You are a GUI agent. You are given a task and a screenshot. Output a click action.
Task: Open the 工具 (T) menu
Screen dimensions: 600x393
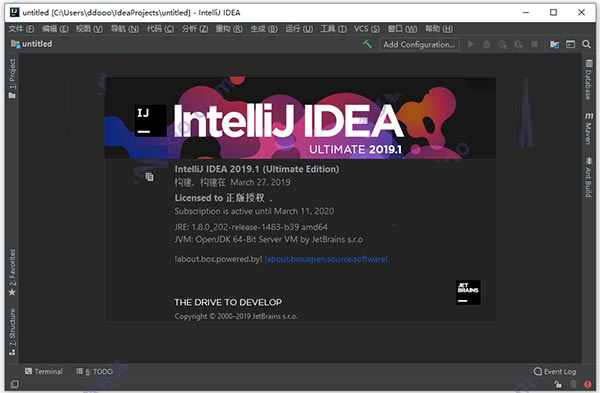pos(333,29)
